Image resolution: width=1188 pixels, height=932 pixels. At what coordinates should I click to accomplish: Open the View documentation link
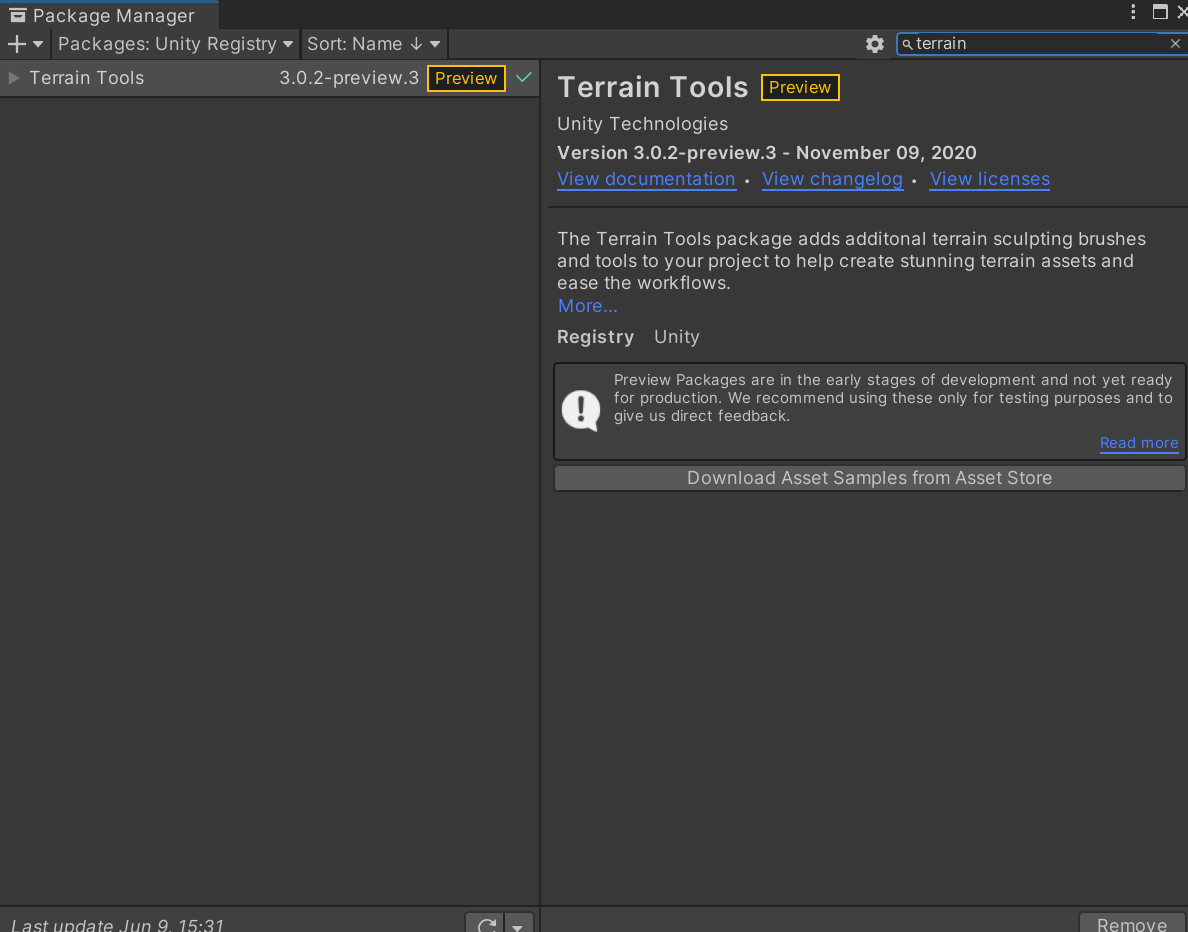coord(646,180)
